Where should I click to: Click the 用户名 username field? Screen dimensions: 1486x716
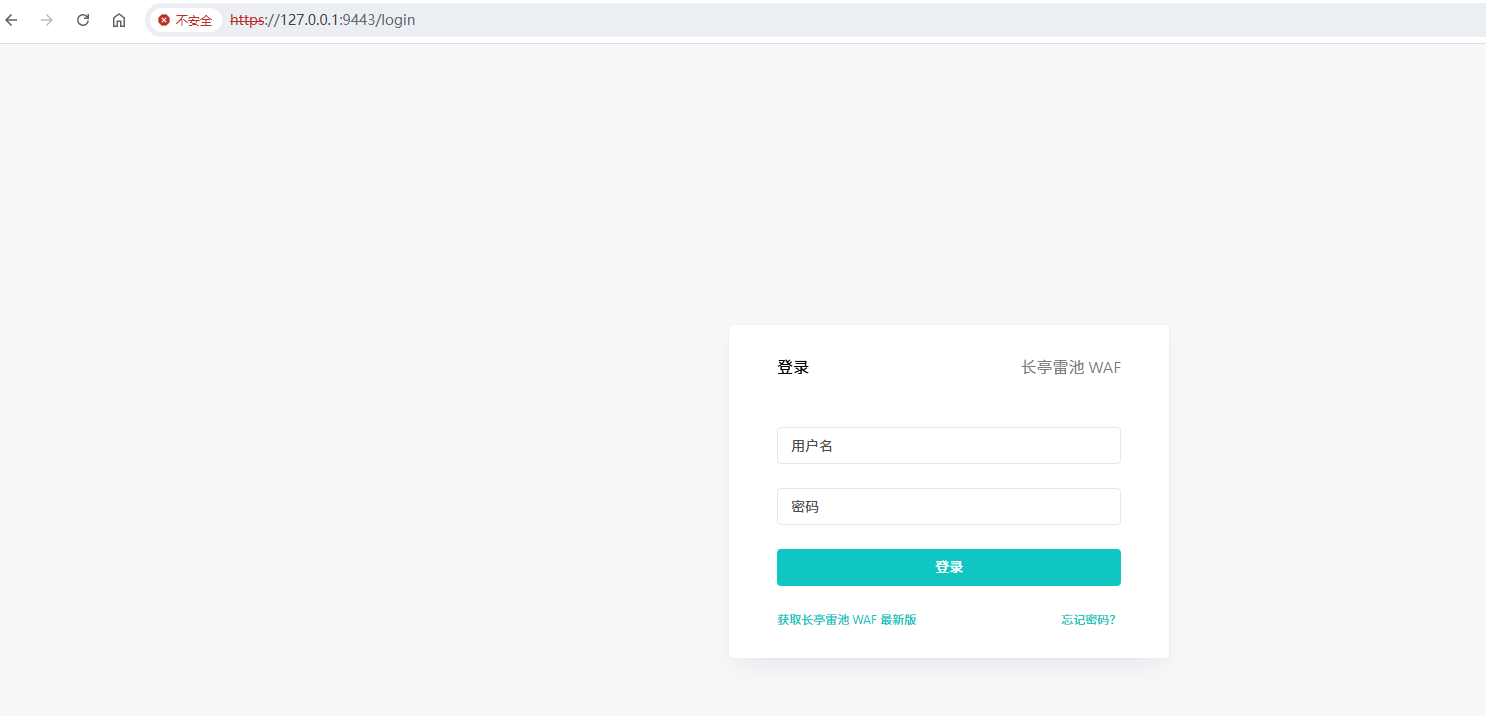(948, 446)
